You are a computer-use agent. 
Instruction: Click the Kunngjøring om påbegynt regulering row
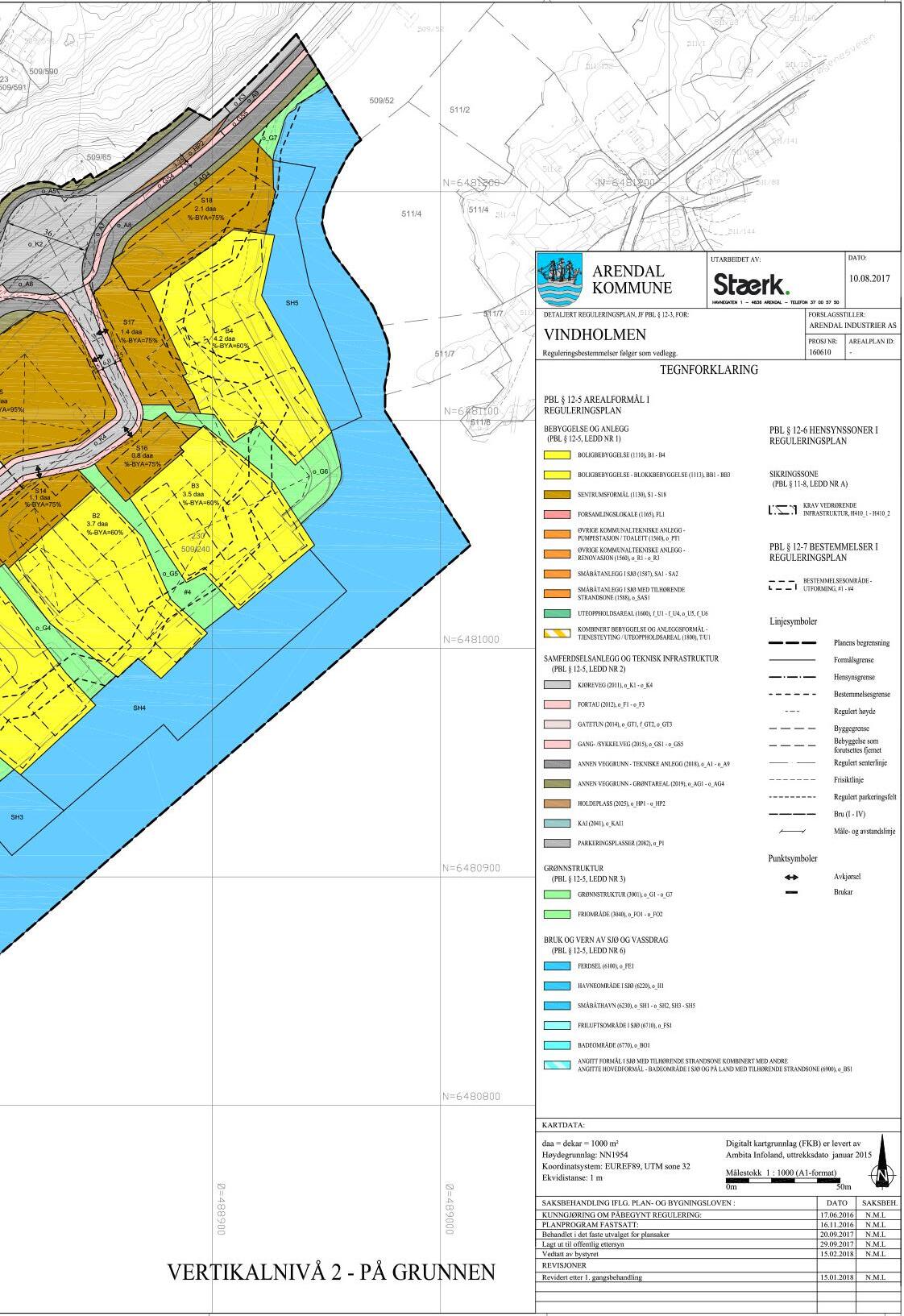(x=716, y=1214)
